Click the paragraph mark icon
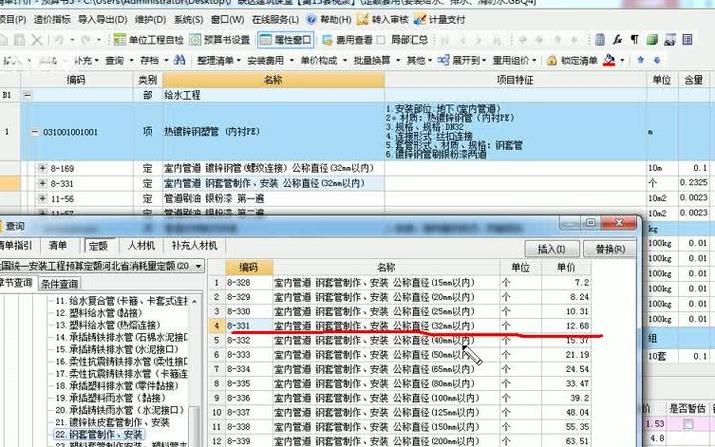715x447 pixels. [634, 40]
